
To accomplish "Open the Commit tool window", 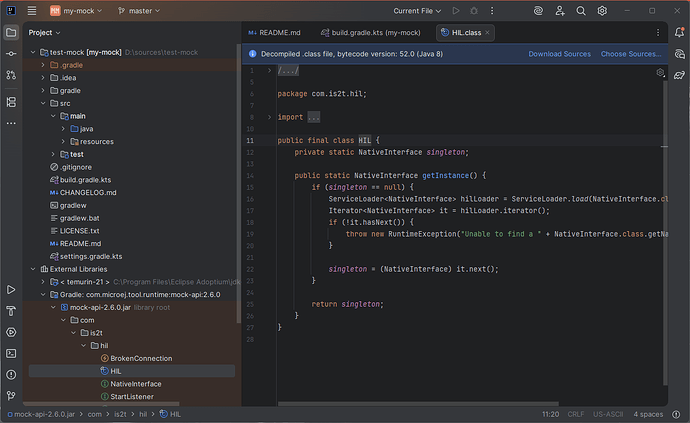I will coord(13,54).
